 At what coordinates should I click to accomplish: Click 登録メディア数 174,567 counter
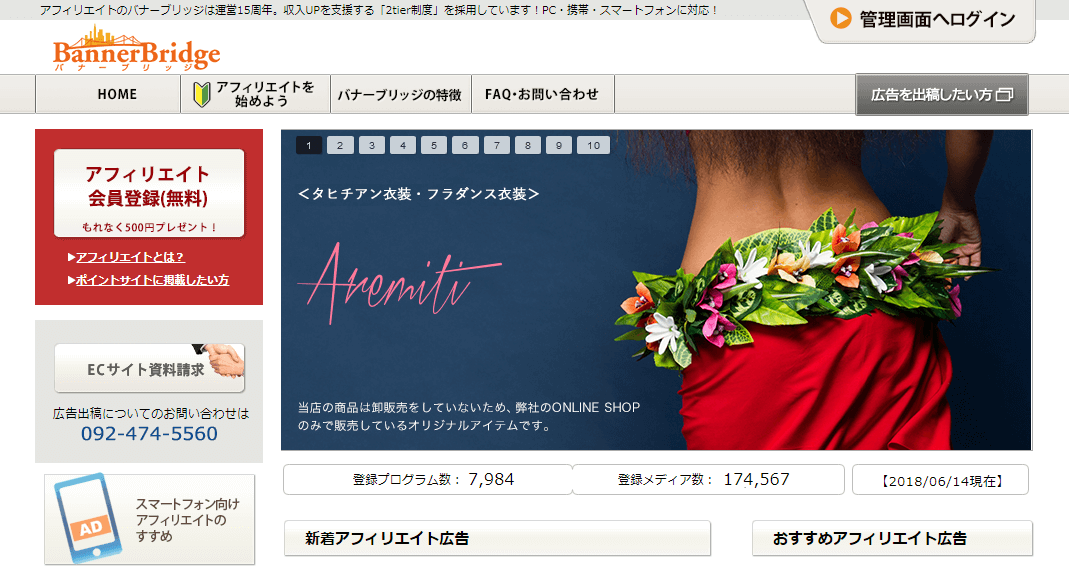tap(708, 480)
